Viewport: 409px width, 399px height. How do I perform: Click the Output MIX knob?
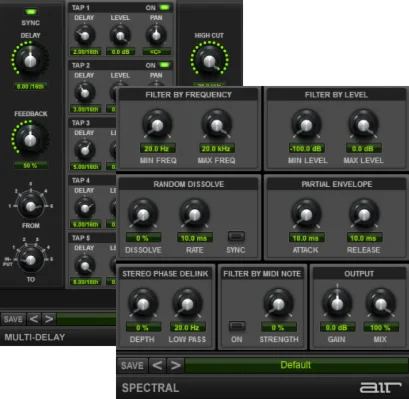click(380, 304)
